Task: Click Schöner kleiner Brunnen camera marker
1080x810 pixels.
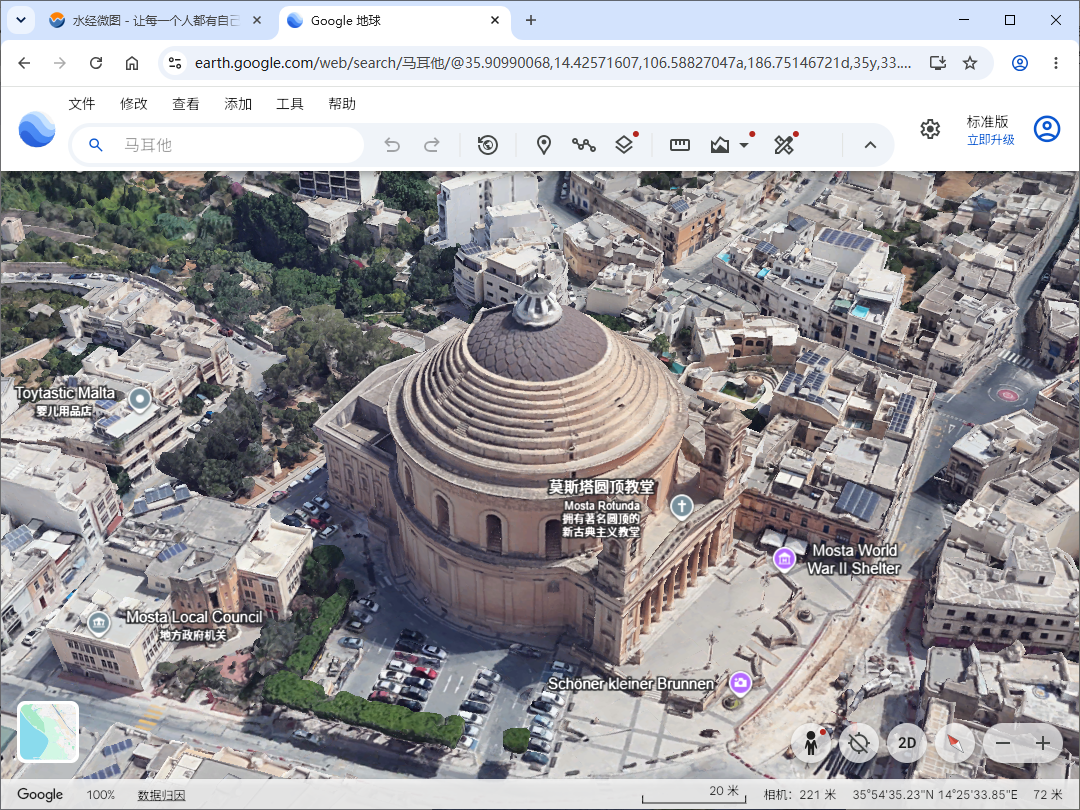Action: tap(740, 683)
